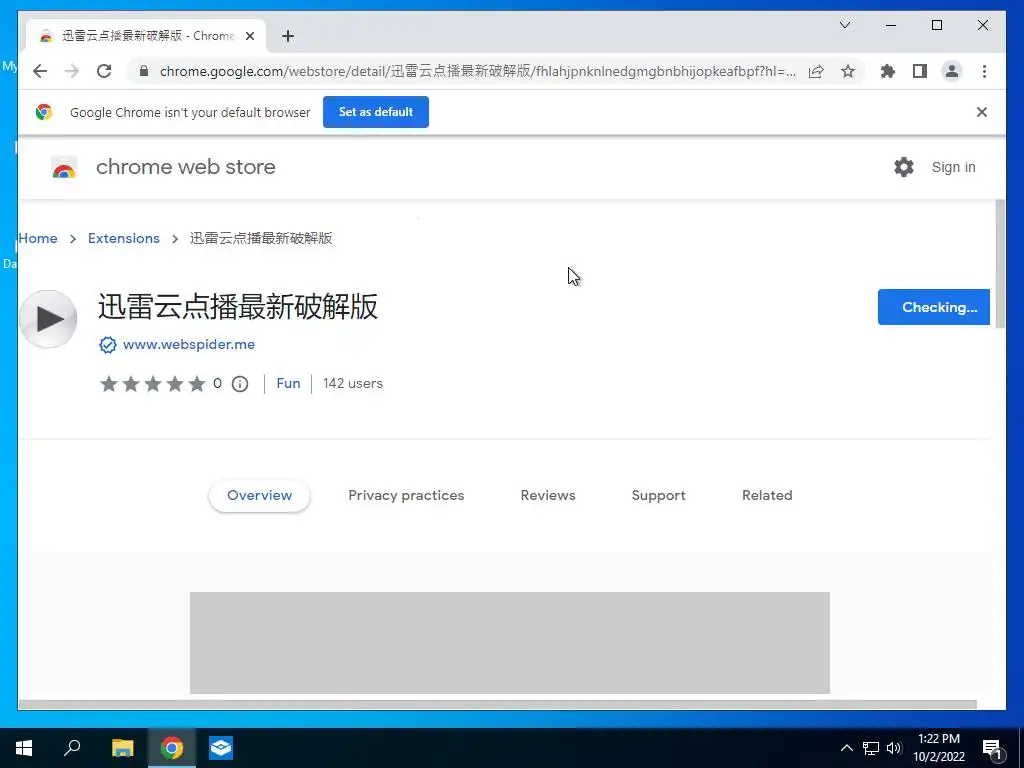Bookmark this tab with the star icon
The height and width of the screenshot is (768, 1024).
(x=848, y=71)
